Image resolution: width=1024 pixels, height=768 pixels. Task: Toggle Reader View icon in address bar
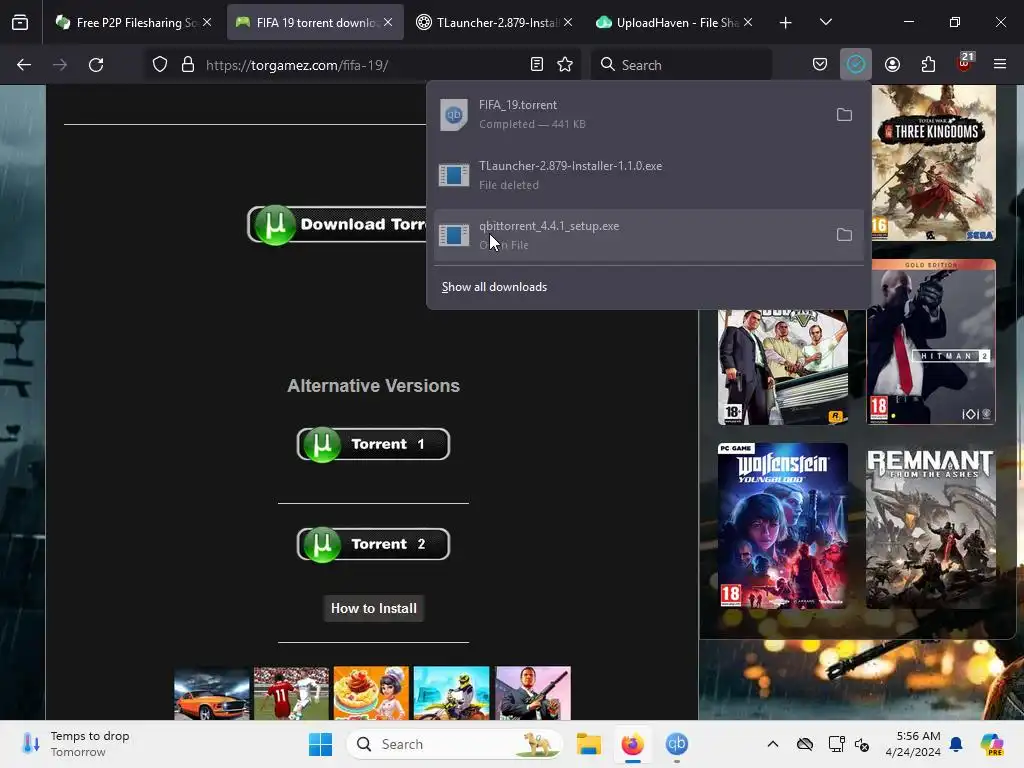click(x=537, y=64)
